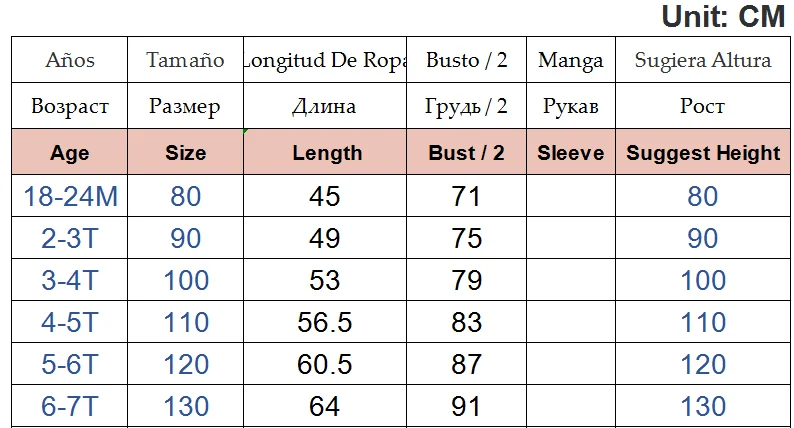Viewport: 794px width, 428px height.
Task: Select the Manga header cell
Action: (571, 60)
